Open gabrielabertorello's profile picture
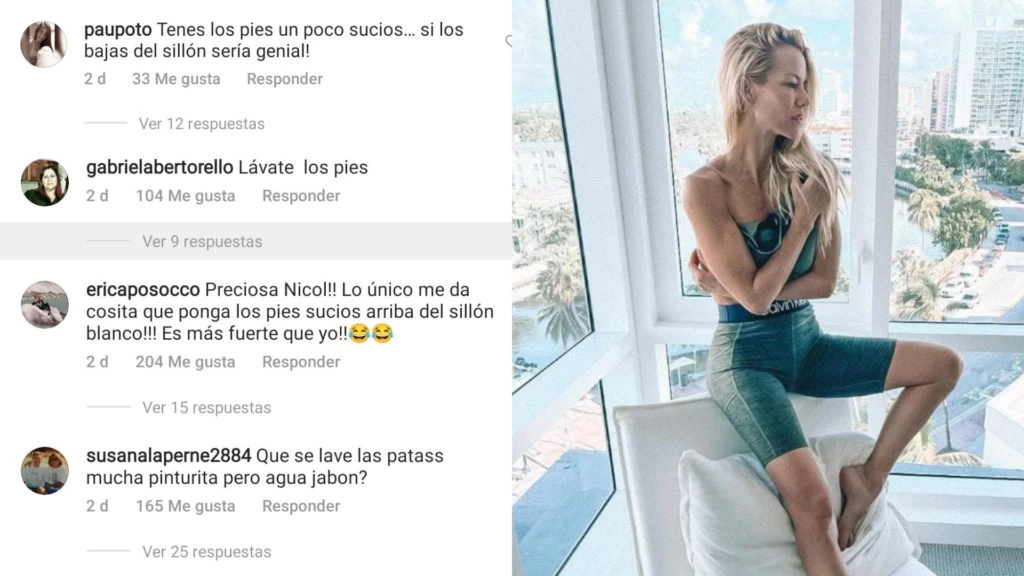The height and width of the screenshot is (576, 1024). (x=44, y=182)
